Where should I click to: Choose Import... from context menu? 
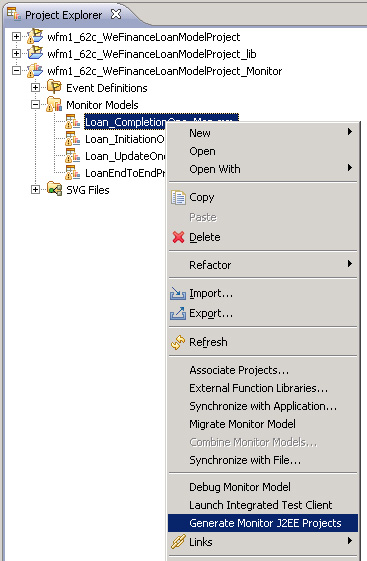263,293
